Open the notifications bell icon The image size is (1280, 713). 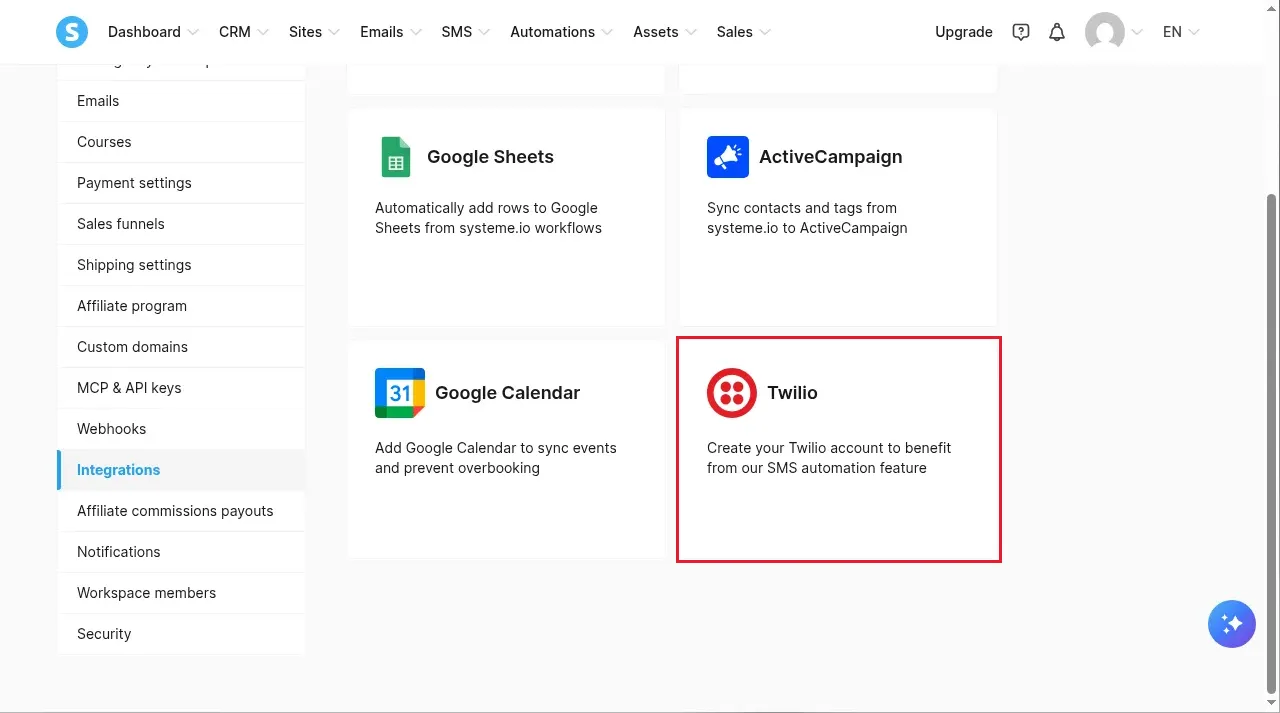click(1057, 32)
